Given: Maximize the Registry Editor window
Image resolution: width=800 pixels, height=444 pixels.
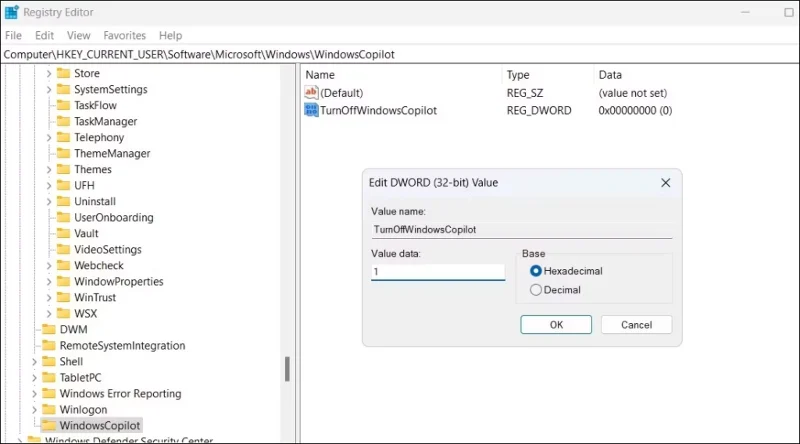Looking at the screenshot, I should [789, 12].
